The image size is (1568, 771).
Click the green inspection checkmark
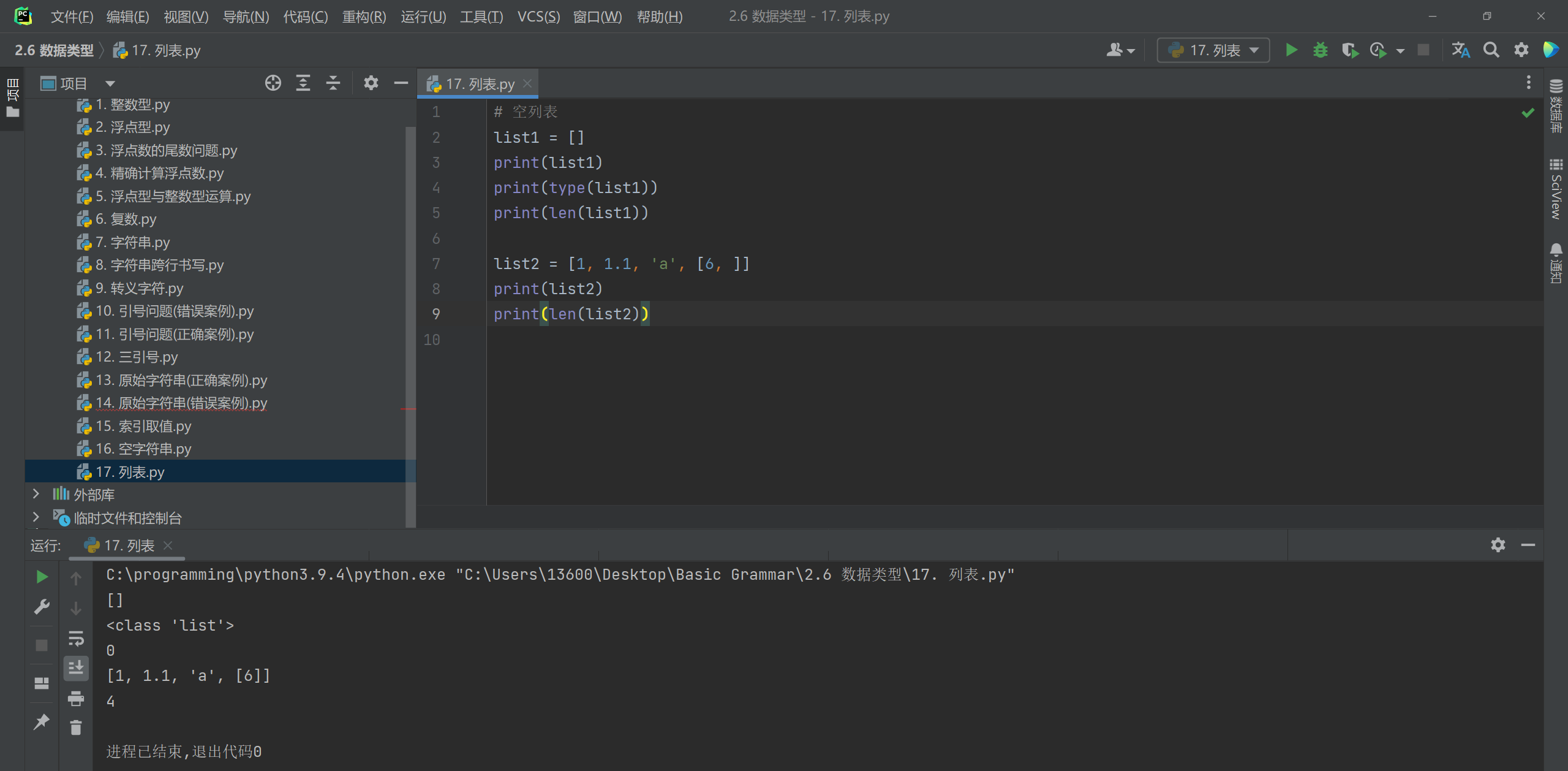click(1528, 112)
